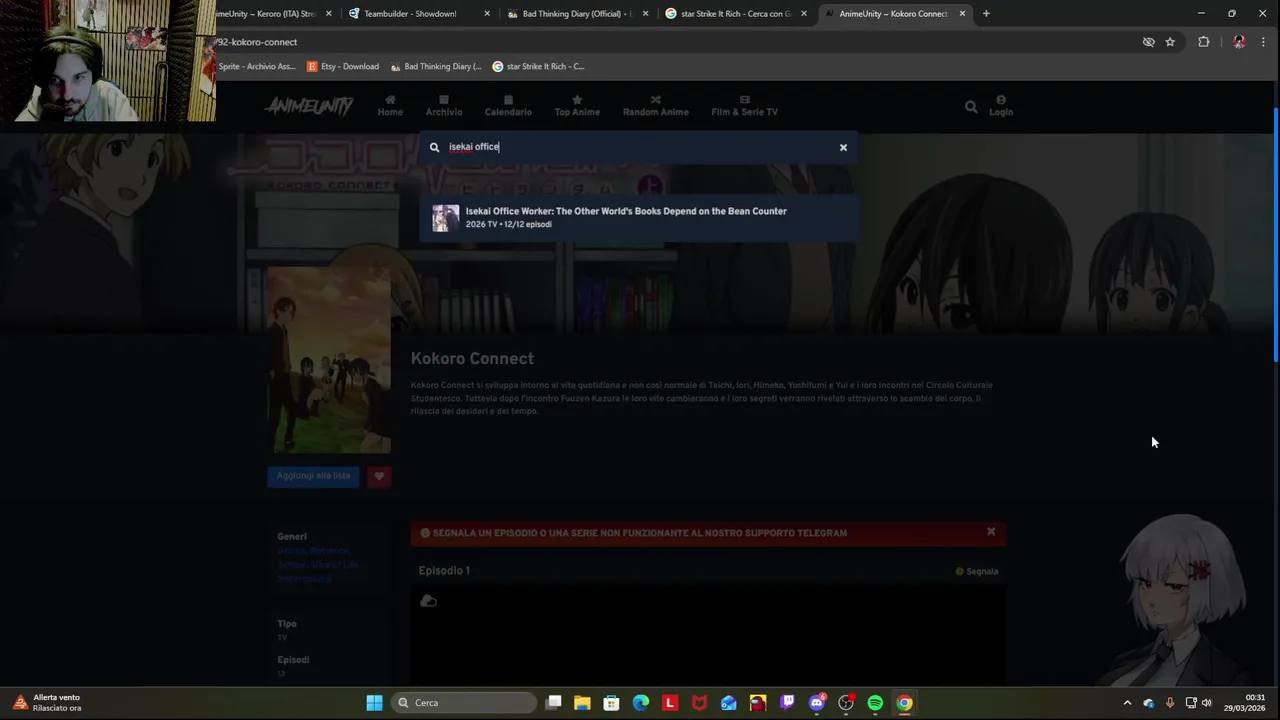
Task: Open the Windows Start menu
Action: (x=374, y=703)
